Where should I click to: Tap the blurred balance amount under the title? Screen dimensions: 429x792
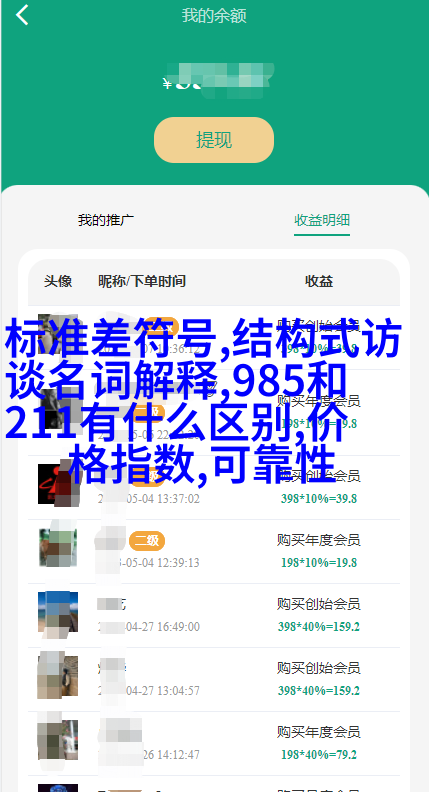218,81
